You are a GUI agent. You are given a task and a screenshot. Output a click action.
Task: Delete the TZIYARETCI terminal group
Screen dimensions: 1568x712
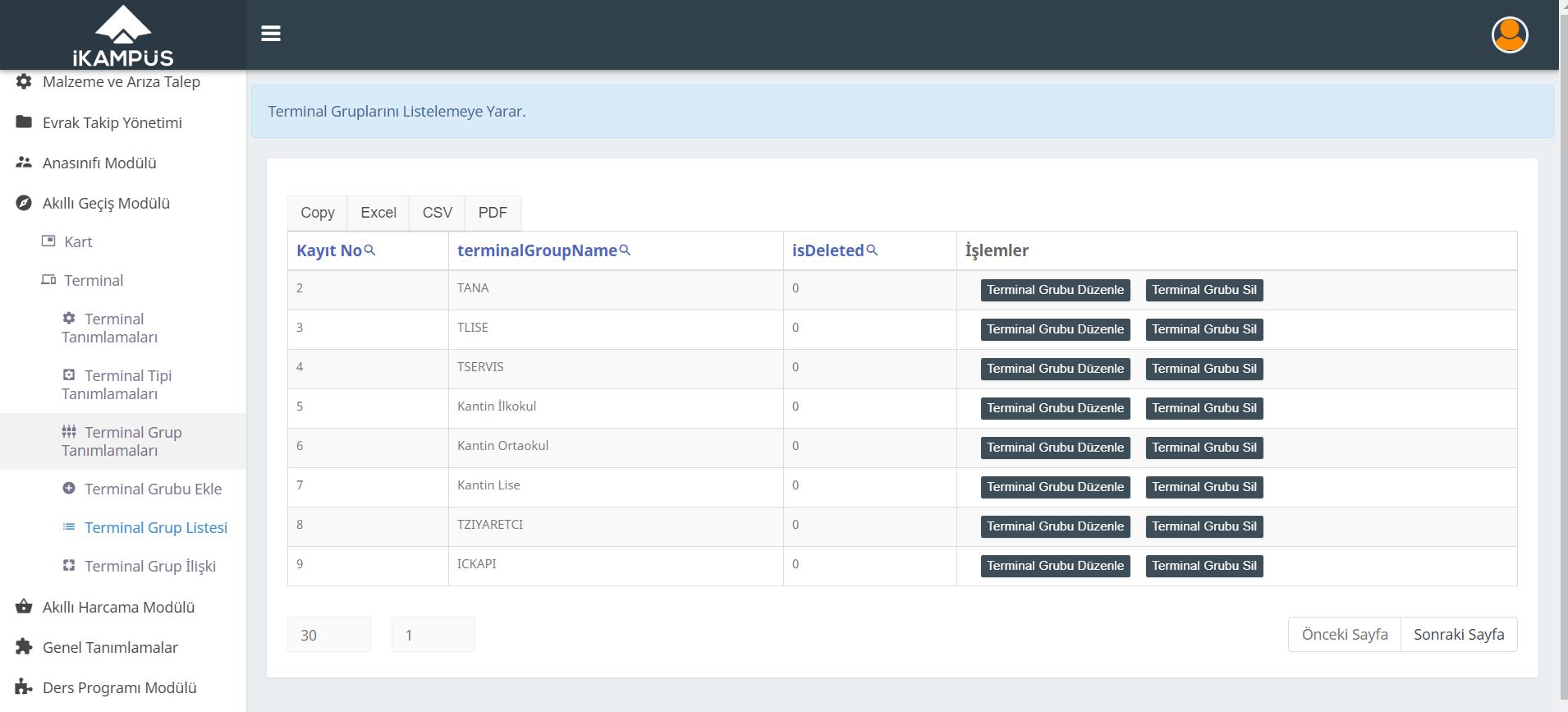click(1204, 526)
